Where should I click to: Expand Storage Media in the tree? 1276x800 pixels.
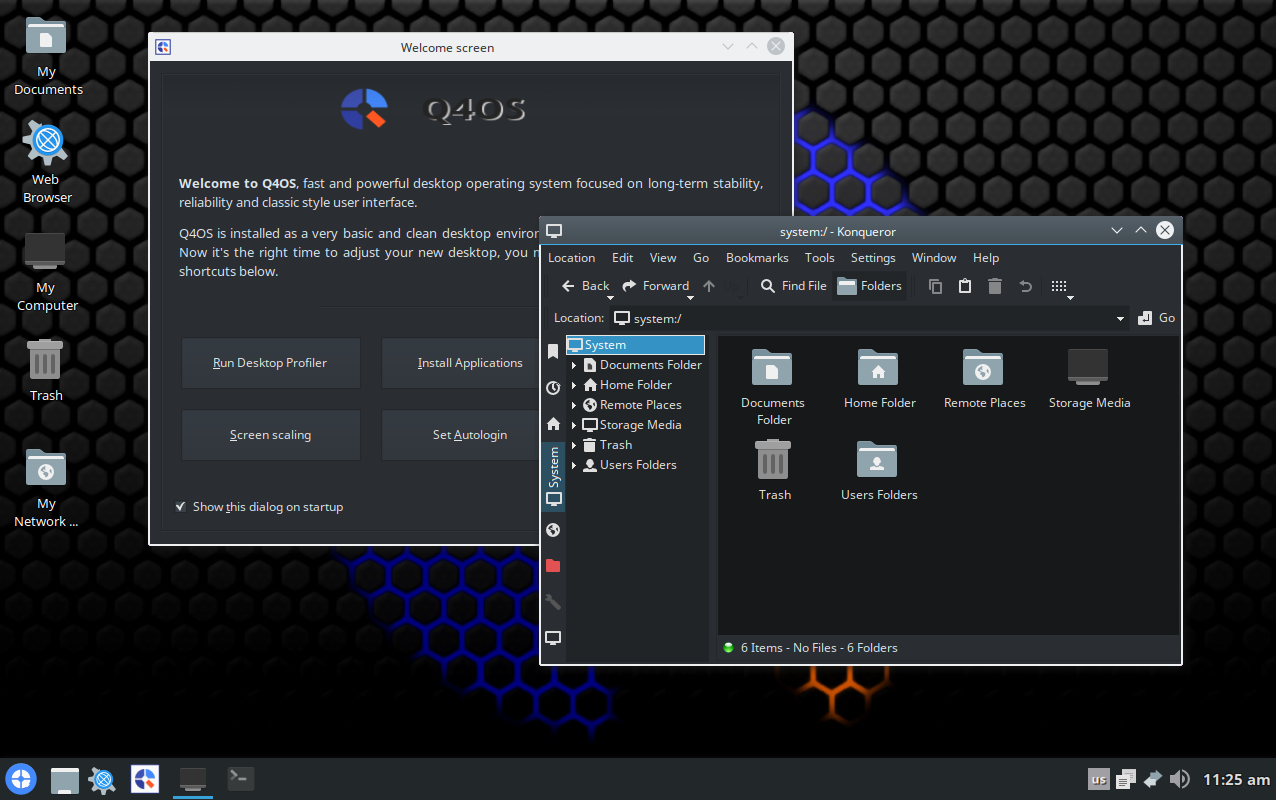point(574,425)
